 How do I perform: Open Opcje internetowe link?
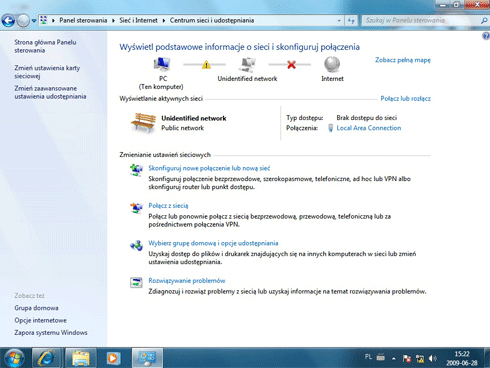pyautogui.click(x=40, y=320)
